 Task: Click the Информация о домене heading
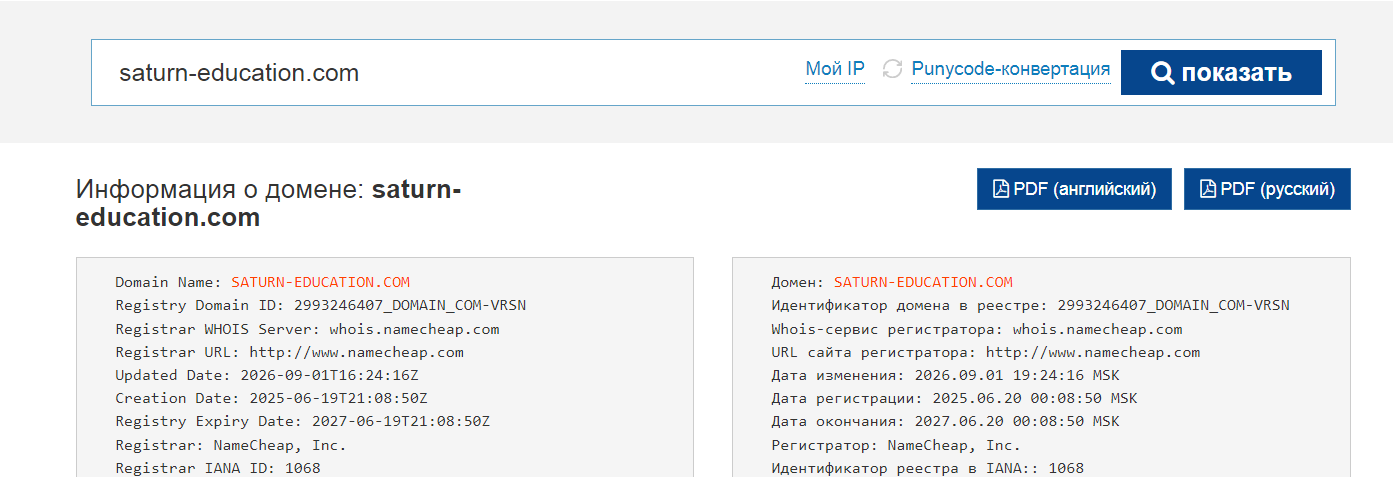click(269, 203)
